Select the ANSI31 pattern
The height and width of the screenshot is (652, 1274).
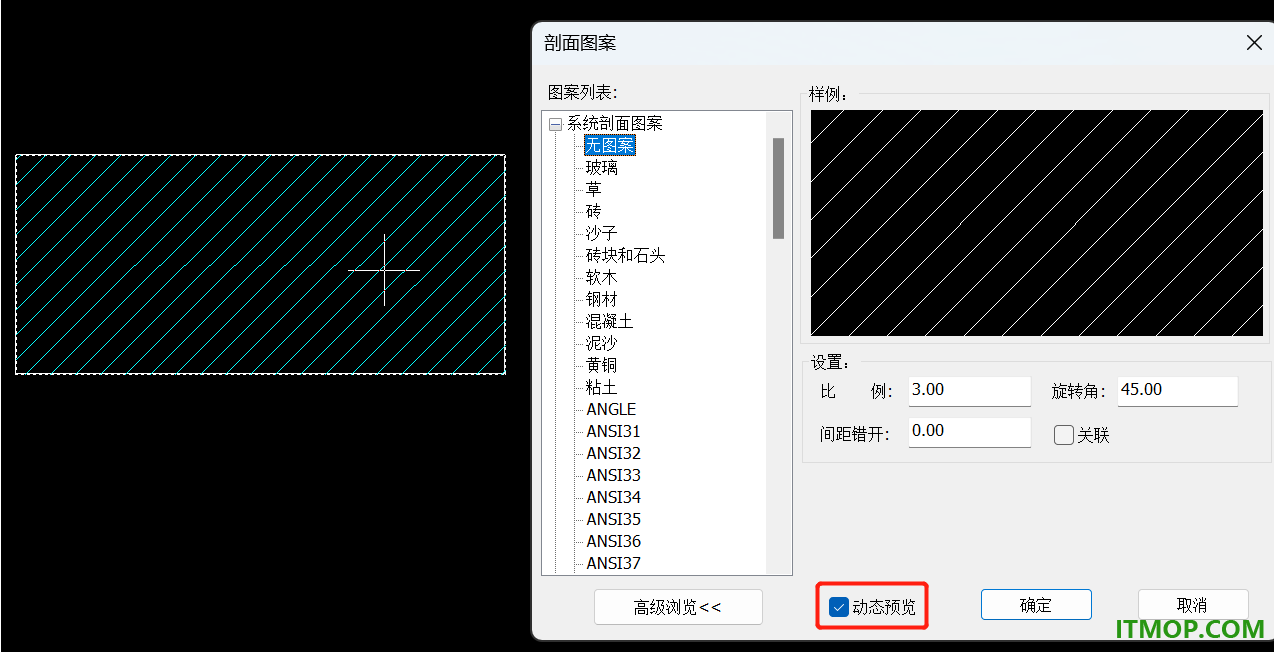pyautogui.click(x=614, y=431)
